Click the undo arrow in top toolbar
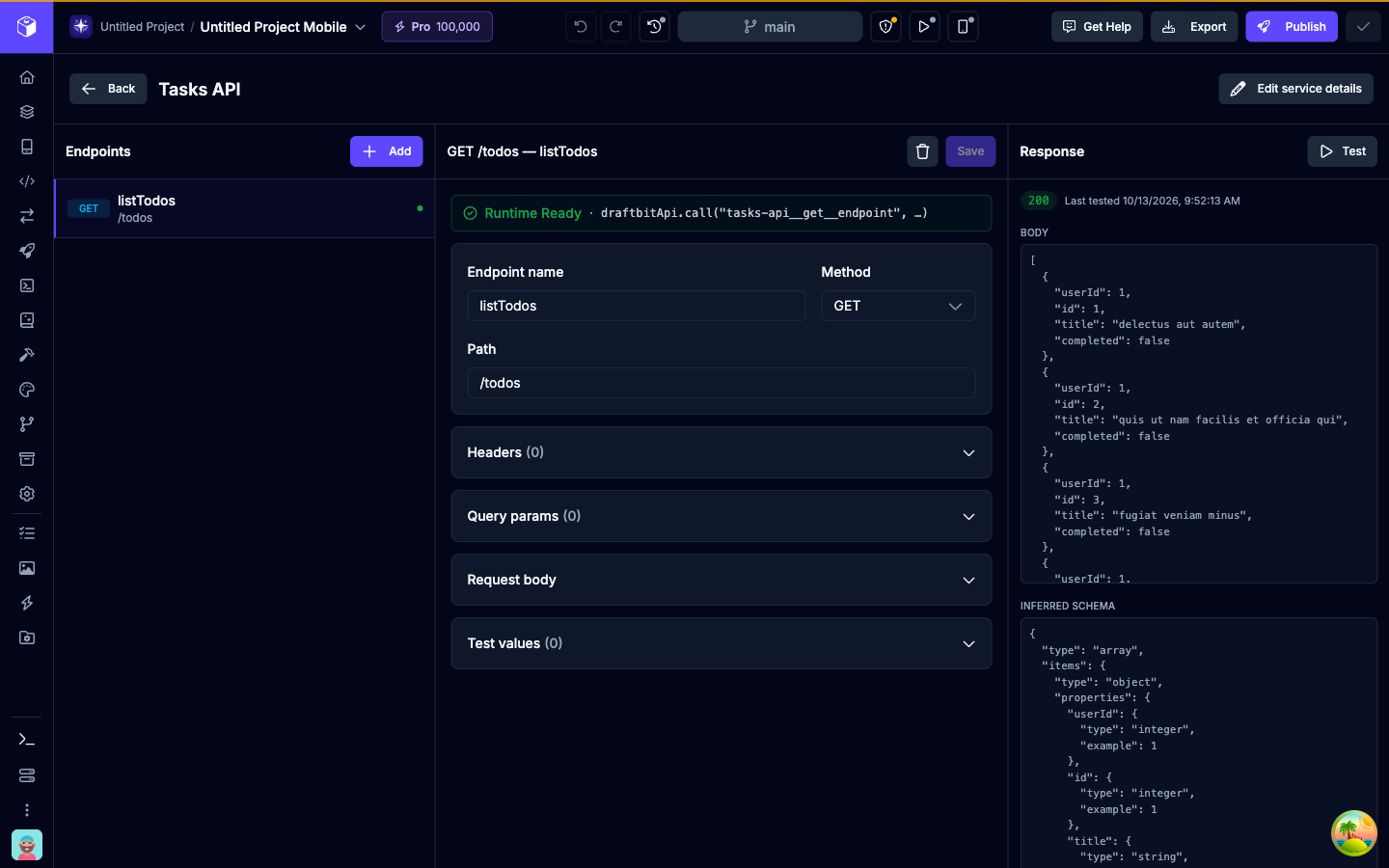The height and width of the screenshot is (868, 1389). tap(581, 27)
